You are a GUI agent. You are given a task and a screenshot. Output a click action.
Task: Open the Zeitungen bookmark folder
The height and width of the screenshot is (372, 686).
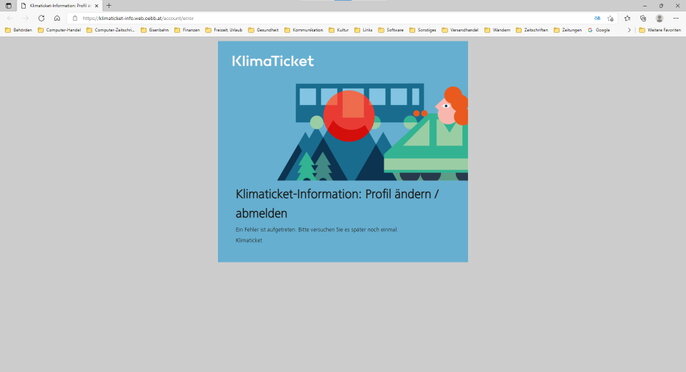click(568, 30)
